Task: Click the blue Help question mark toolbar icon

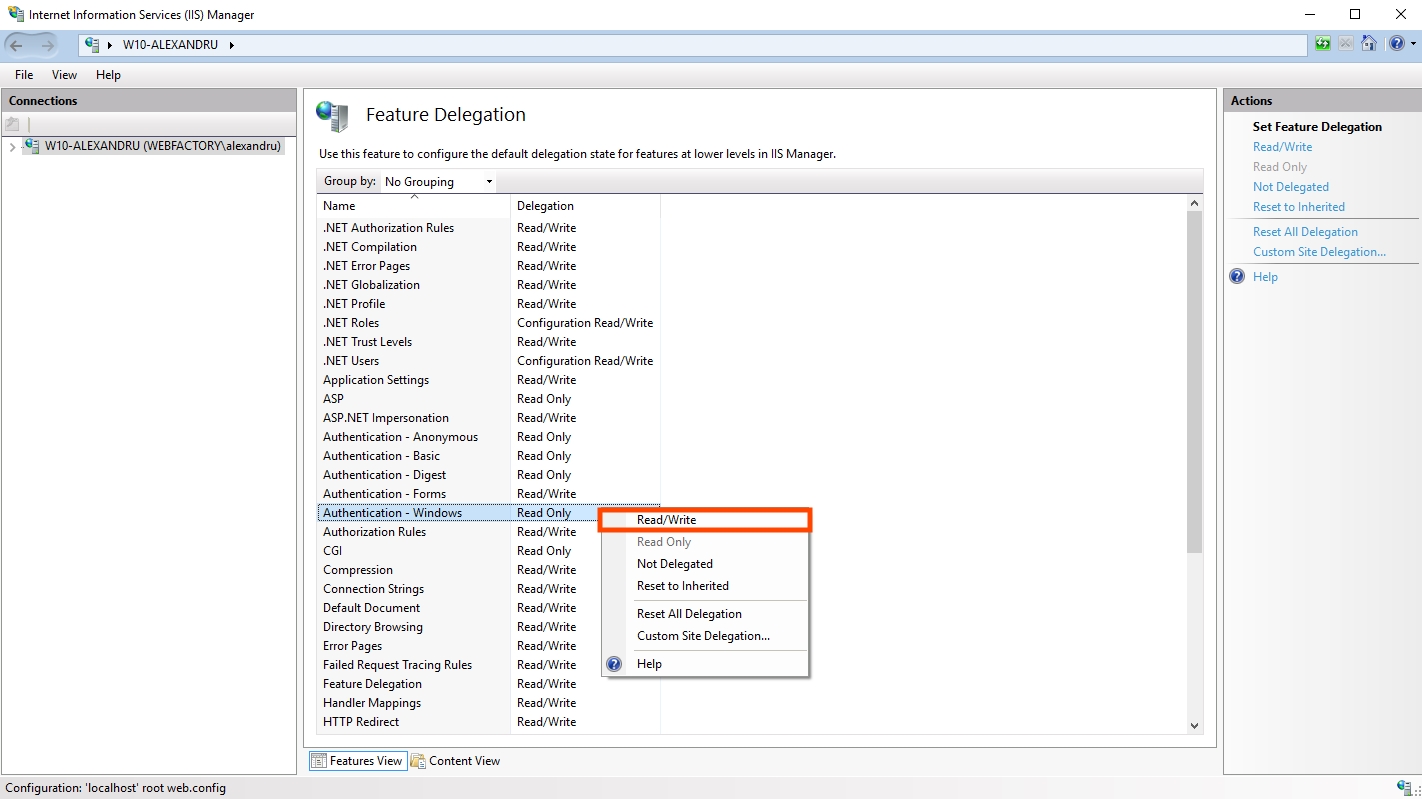Action: click(x=1396, y=44)
